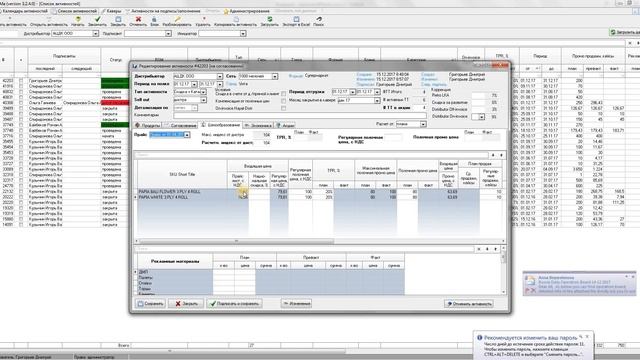Open the month closed dropdown
Viewport: 640px width, 360px height.
point(377,100)
